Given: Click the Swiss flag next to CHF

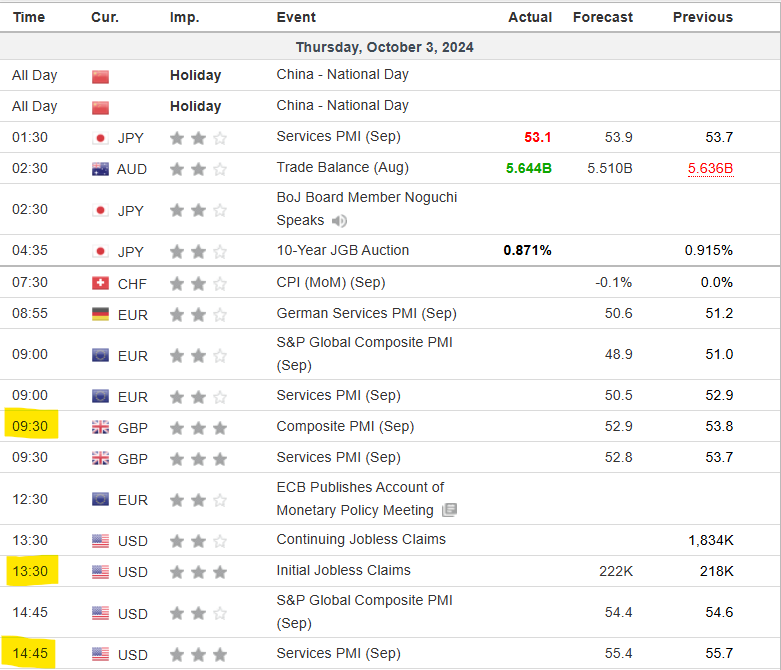Looking at the screenshot, I should tap(100, 283).
